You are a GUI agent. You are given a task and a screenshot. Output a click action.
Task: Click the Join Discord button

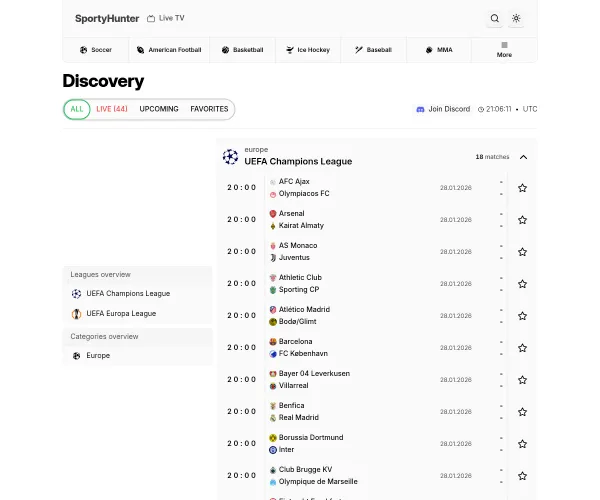[442, 109]
